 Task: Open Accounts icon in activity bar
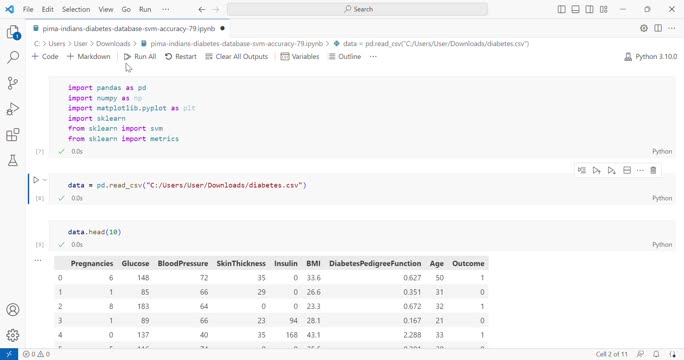pyautogui.click(x=13, y=309)
